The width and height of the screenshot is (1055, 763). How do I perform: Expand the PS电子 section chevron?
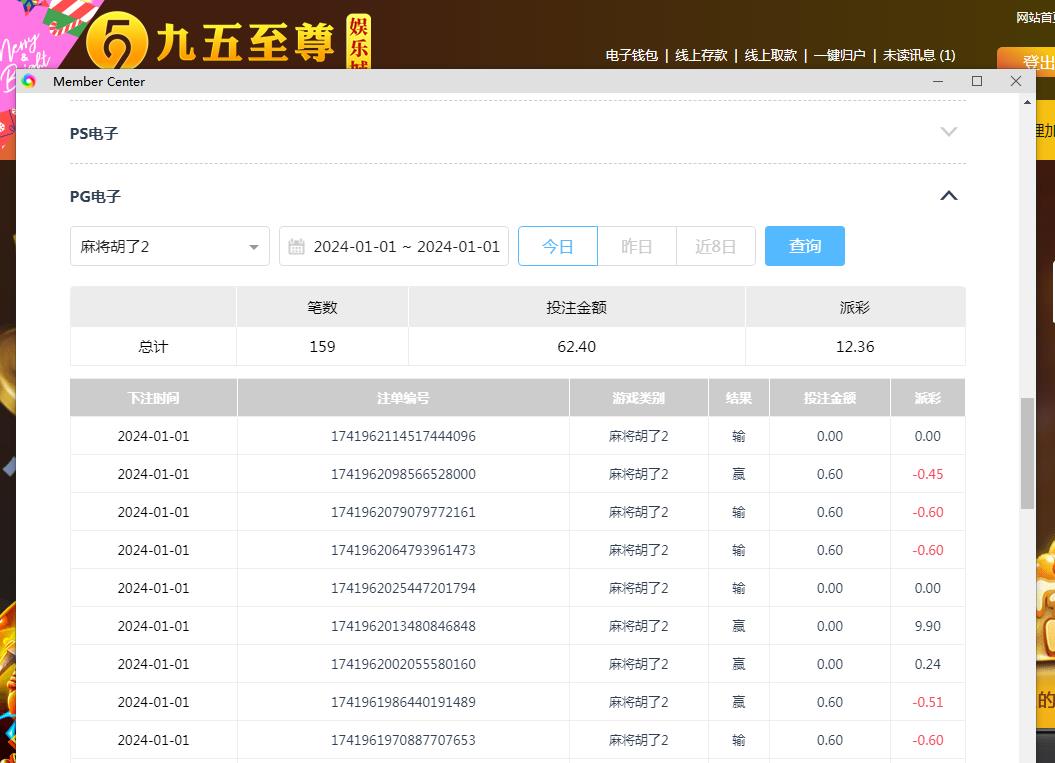click(949, 132)
